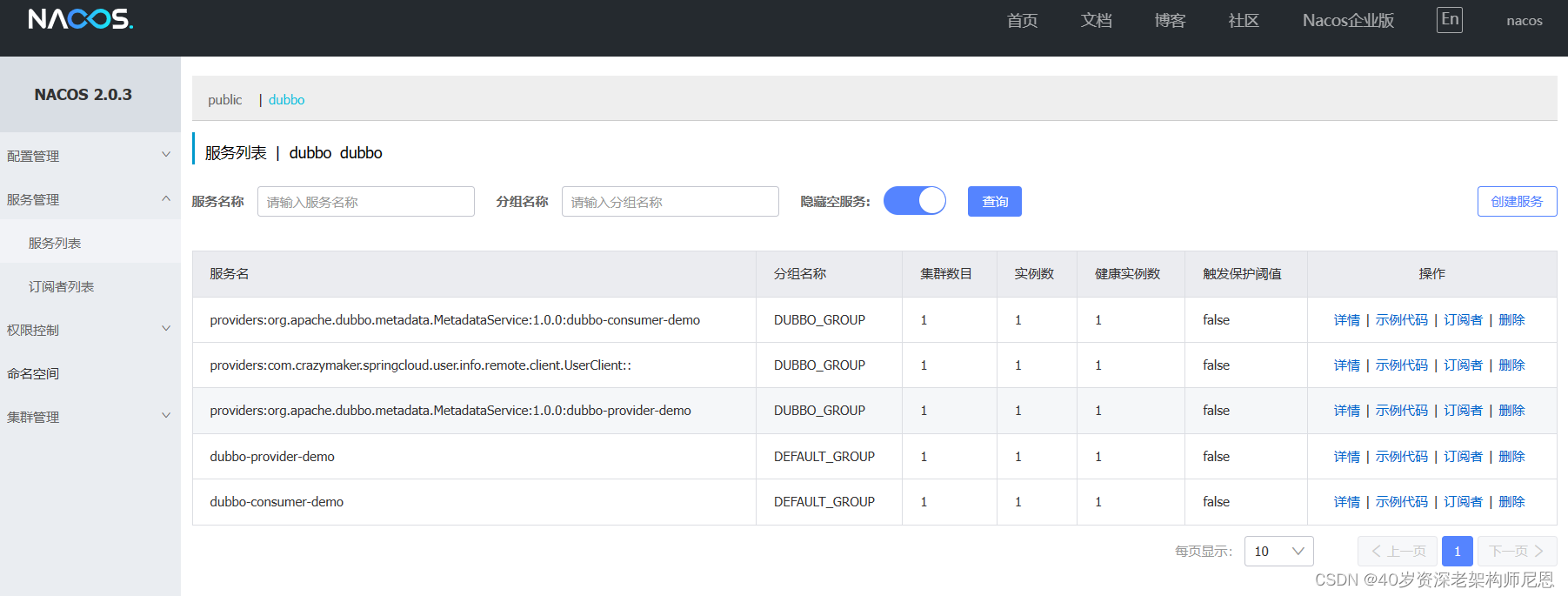Open 详情 for DEFAULT_GROUP dubbo-provider-demo row
This screenshot has height=596, width=1568.
pyautogui.click(x=1346, y=457)
